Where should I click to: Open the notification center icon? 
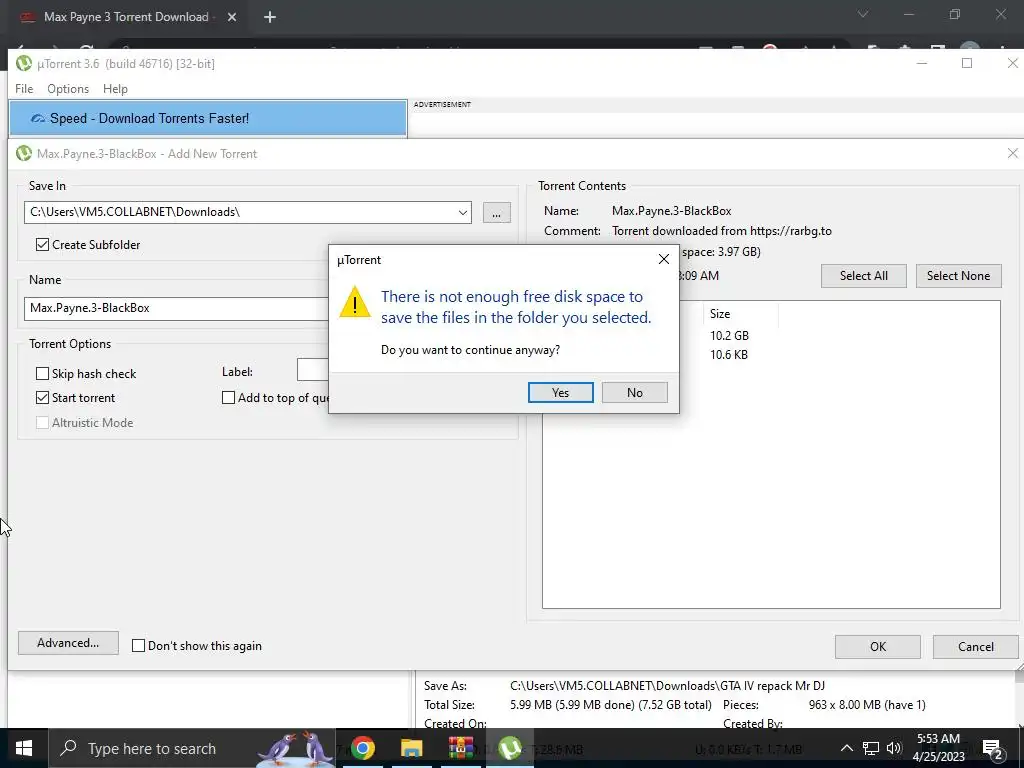click(x=992, y=748)
